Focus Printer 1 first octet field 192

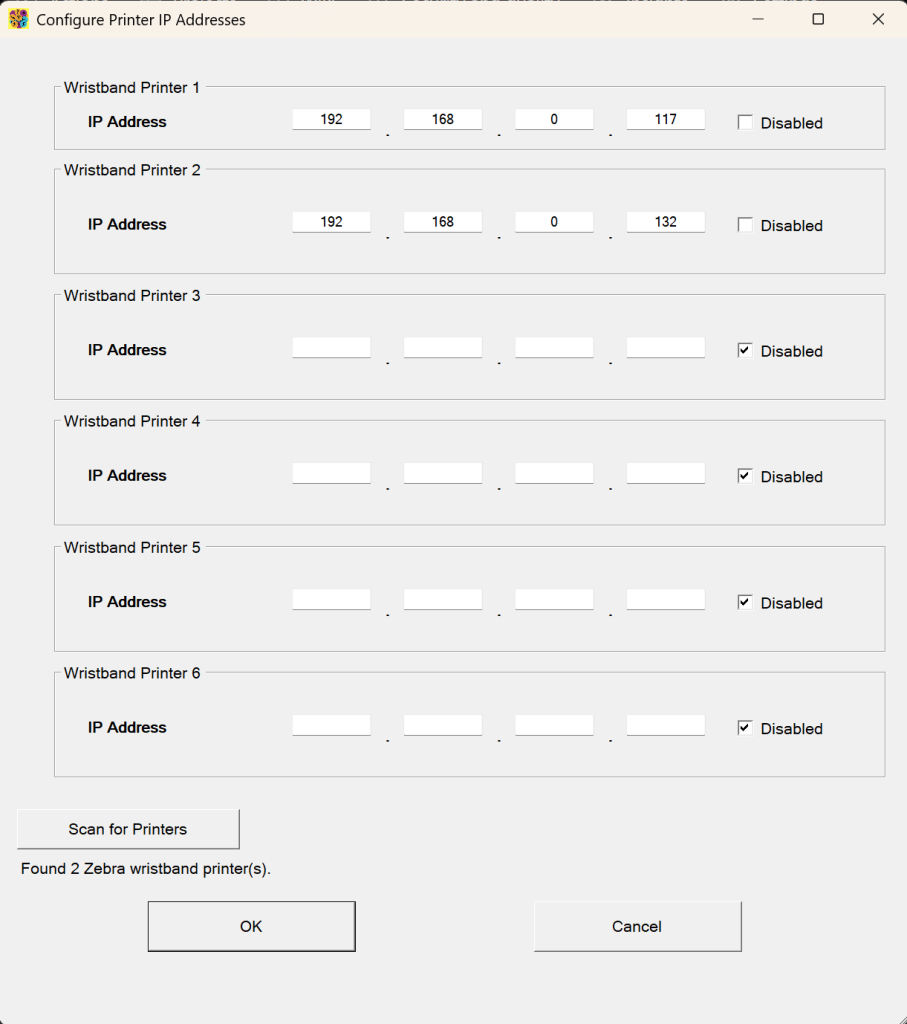tap(331, 119)
